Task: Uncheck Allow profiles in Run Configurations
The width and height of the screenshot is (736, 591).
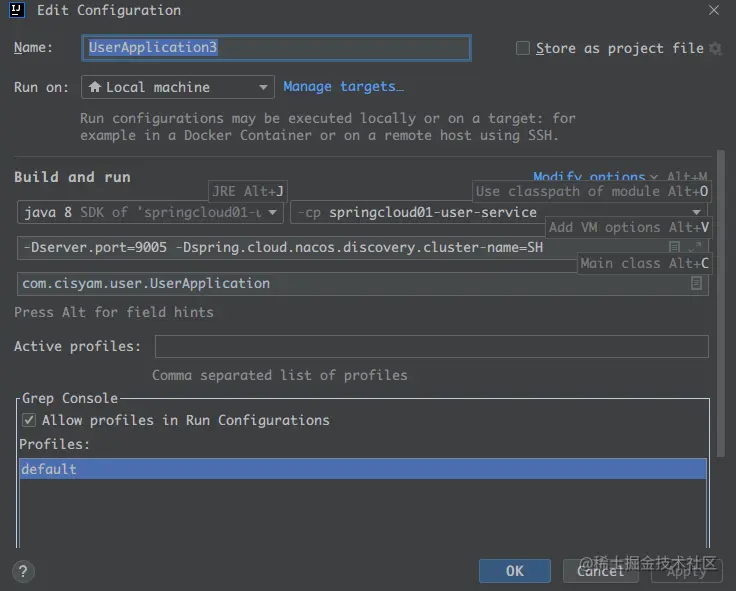Action: [29, 420]
